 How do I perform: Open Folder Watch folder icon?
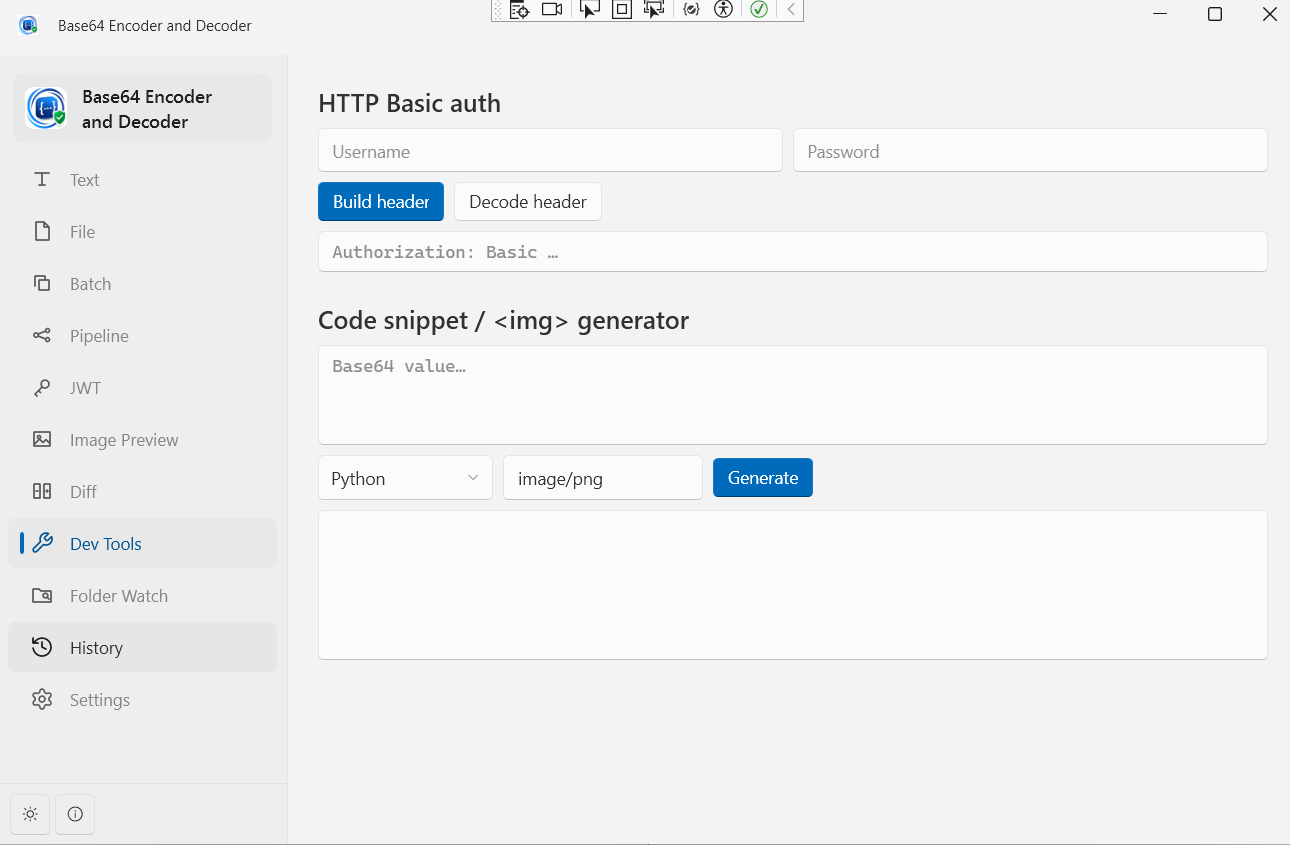(x=42, y=596)
